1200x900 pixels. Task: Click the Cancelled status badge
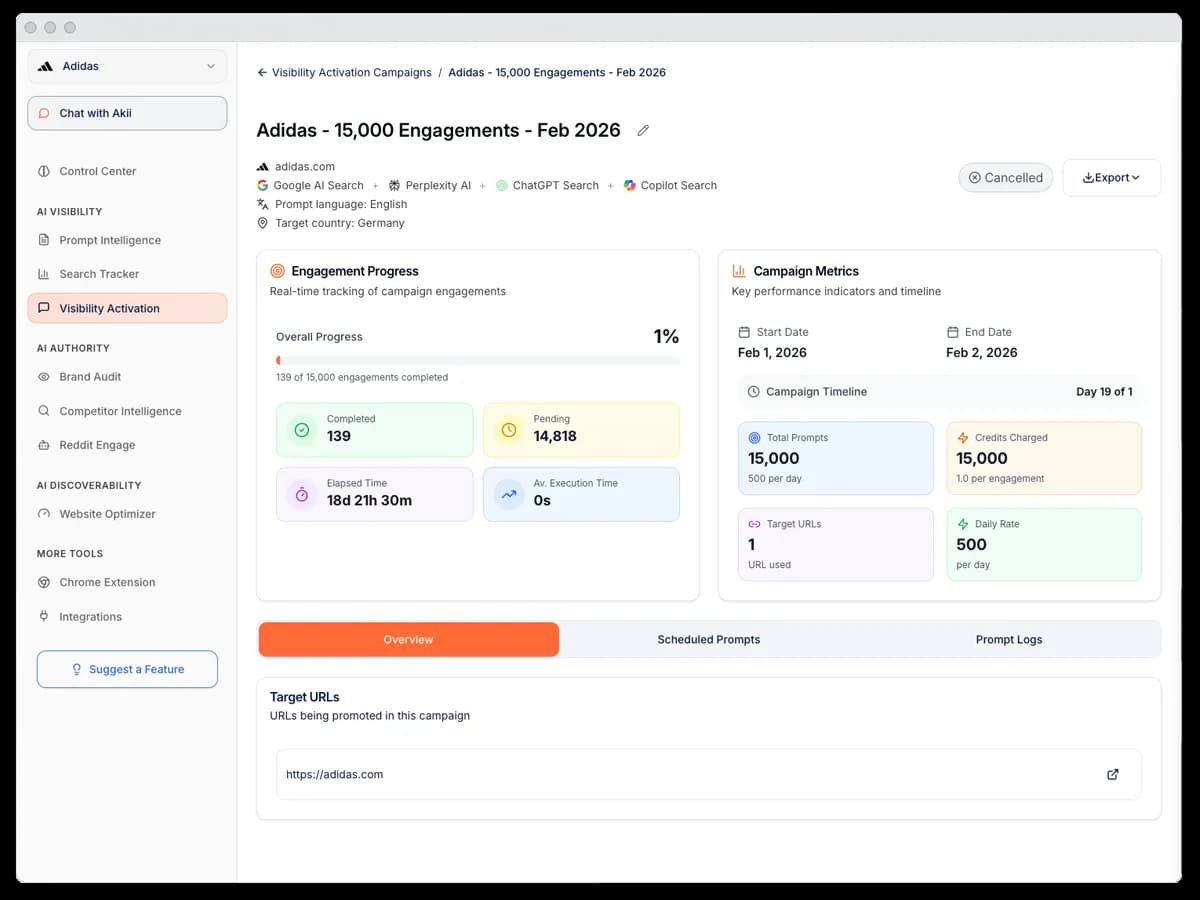tap(1005, 177)
